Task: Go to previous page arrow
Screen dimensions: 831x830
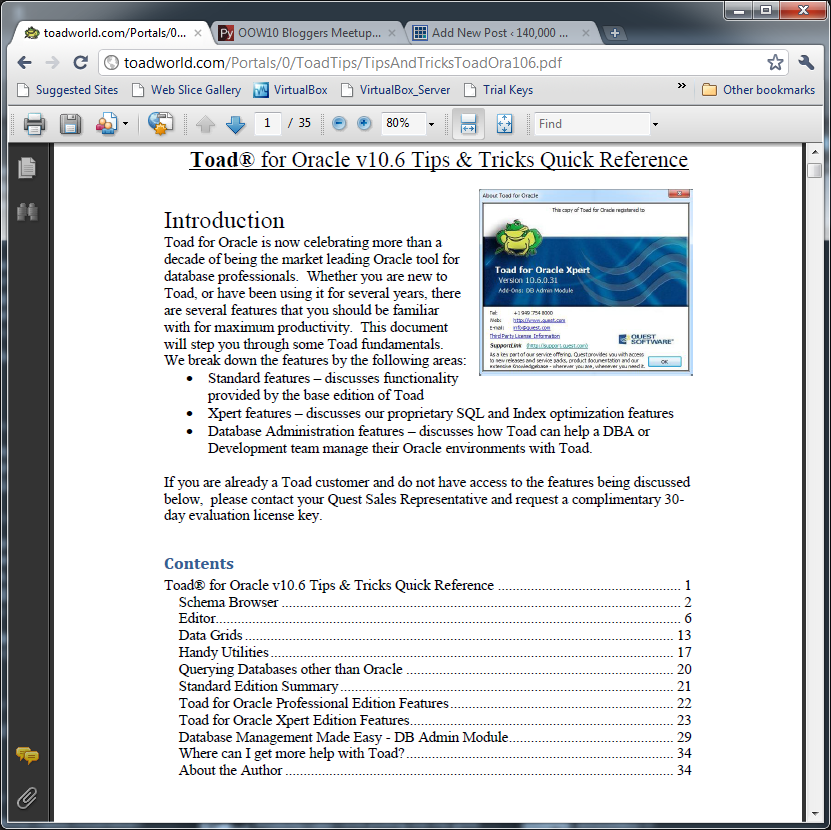Action: (x=205, y=124)
